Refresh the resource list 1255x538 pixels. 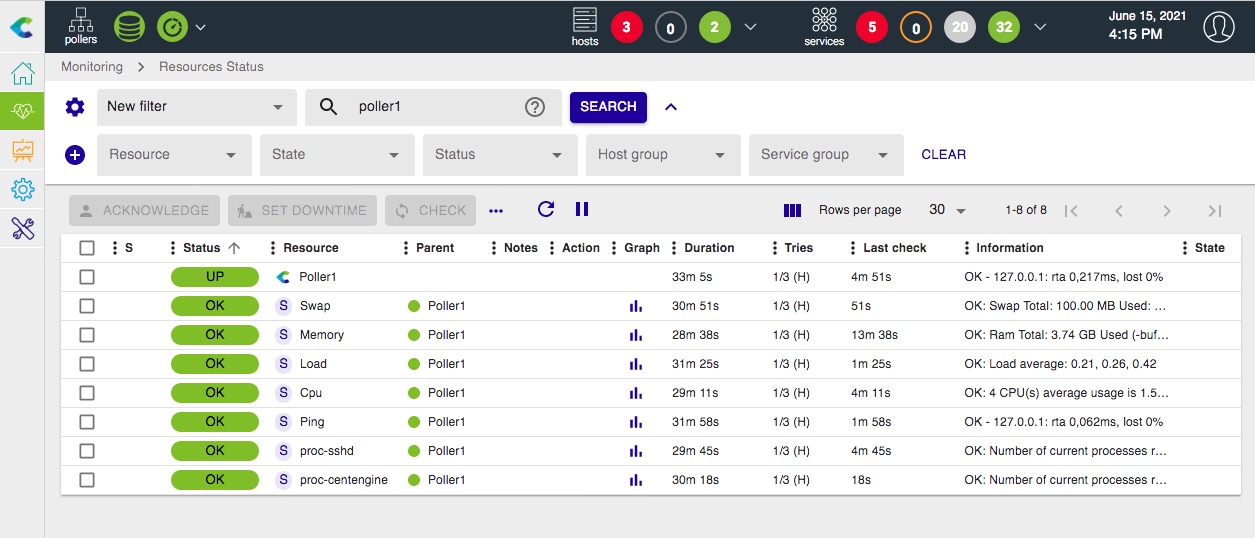pyautogui.click(x=545, y=209)
